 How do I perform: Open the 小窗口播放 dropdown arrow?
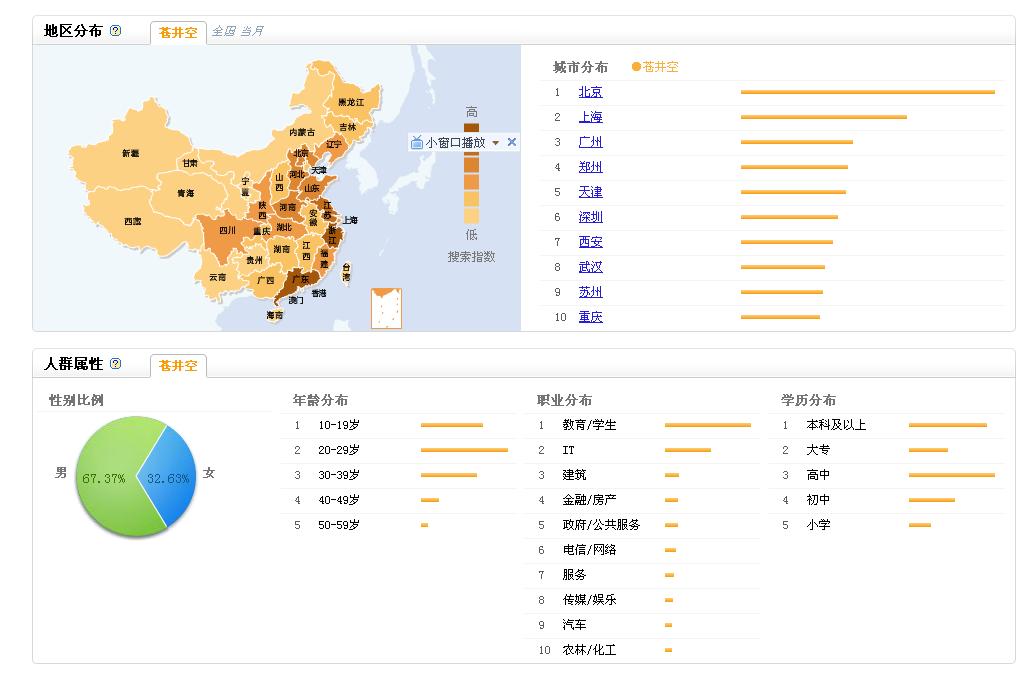coord(495,142)
